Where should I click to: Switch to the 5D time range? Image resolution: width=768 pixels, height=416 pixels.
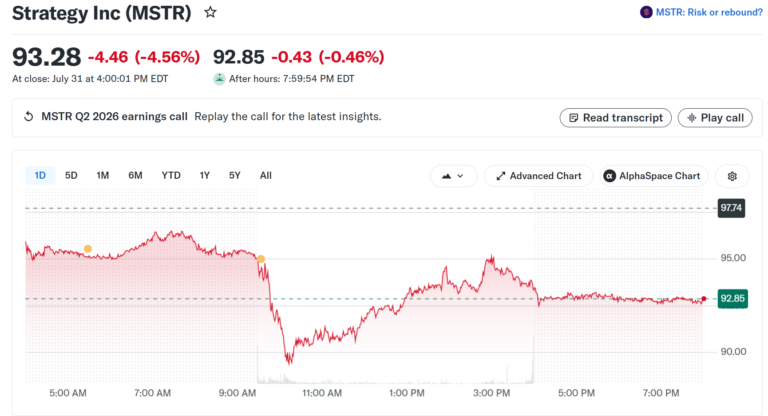point(71,175)
